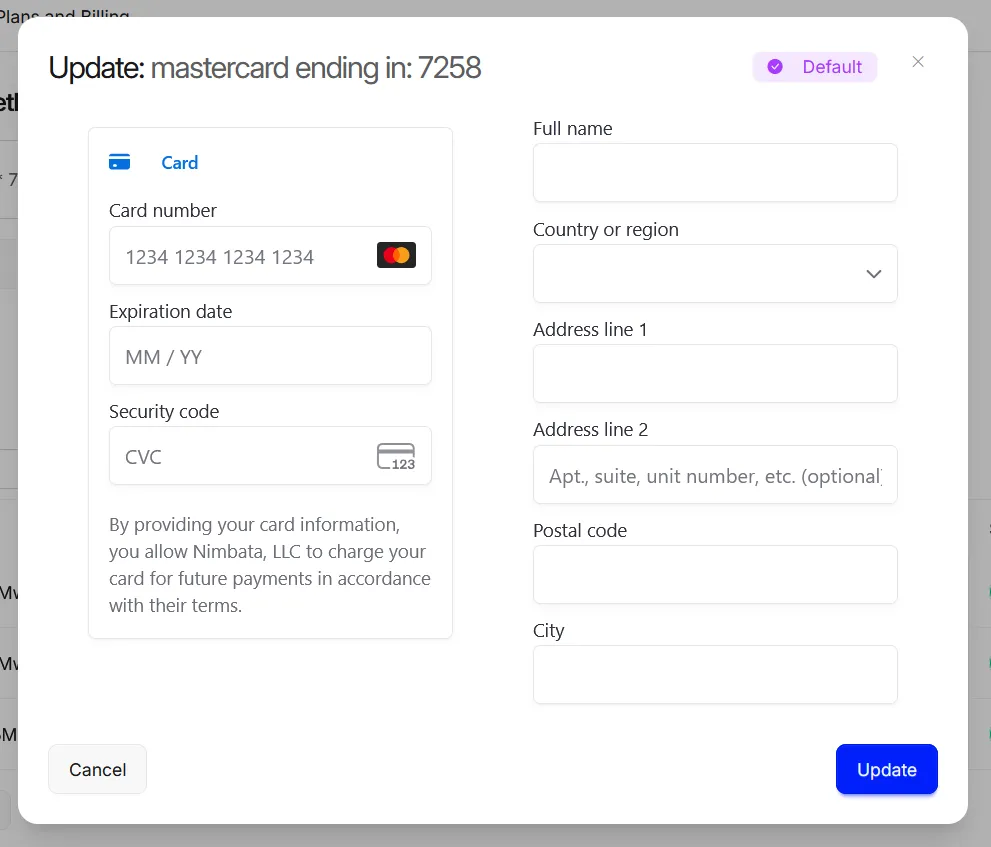The height and width of the screenshot is (847, 991).
Task: Click the Nimbata, LLC terms disclaimer text
Action: pyautogui.click(x=270, y=565)
